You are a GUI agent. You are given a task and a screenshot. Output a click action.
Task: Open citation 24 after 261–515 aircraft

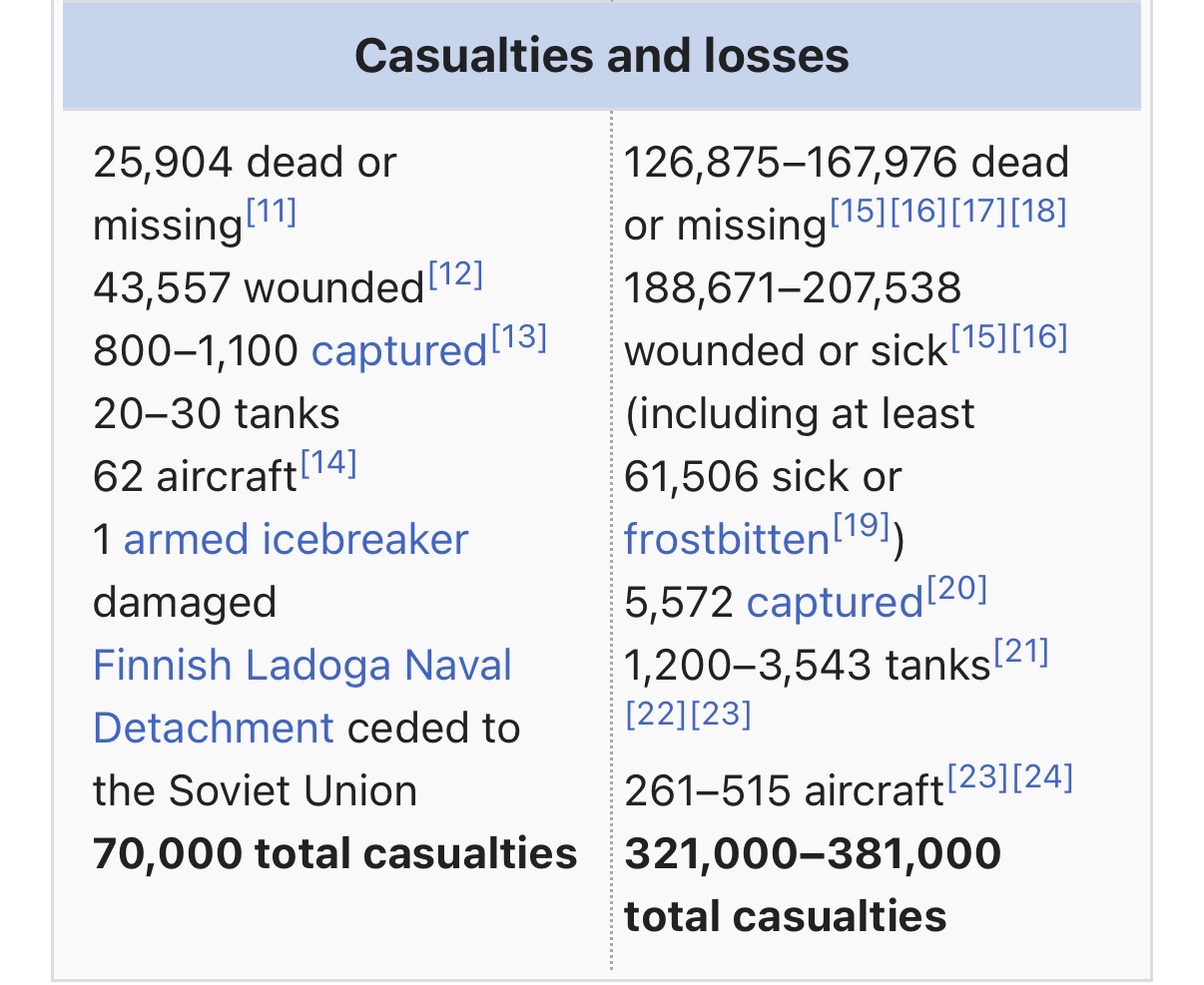(x=1042, y=777)
